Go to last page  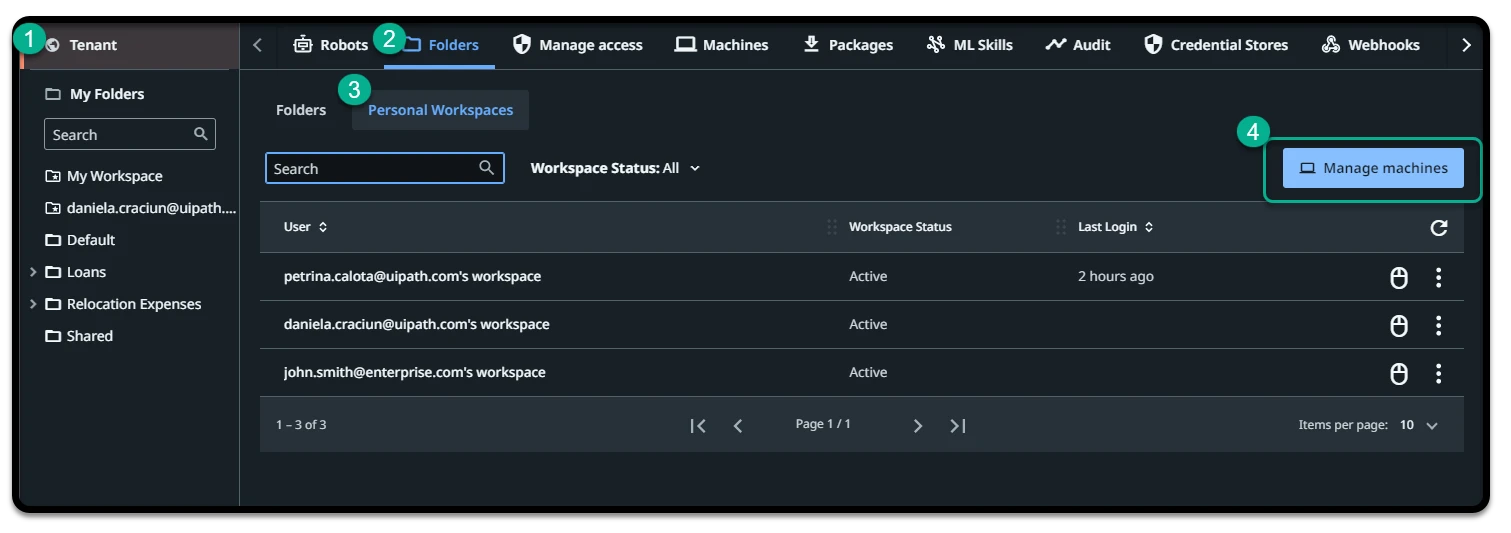coord(958,426)
